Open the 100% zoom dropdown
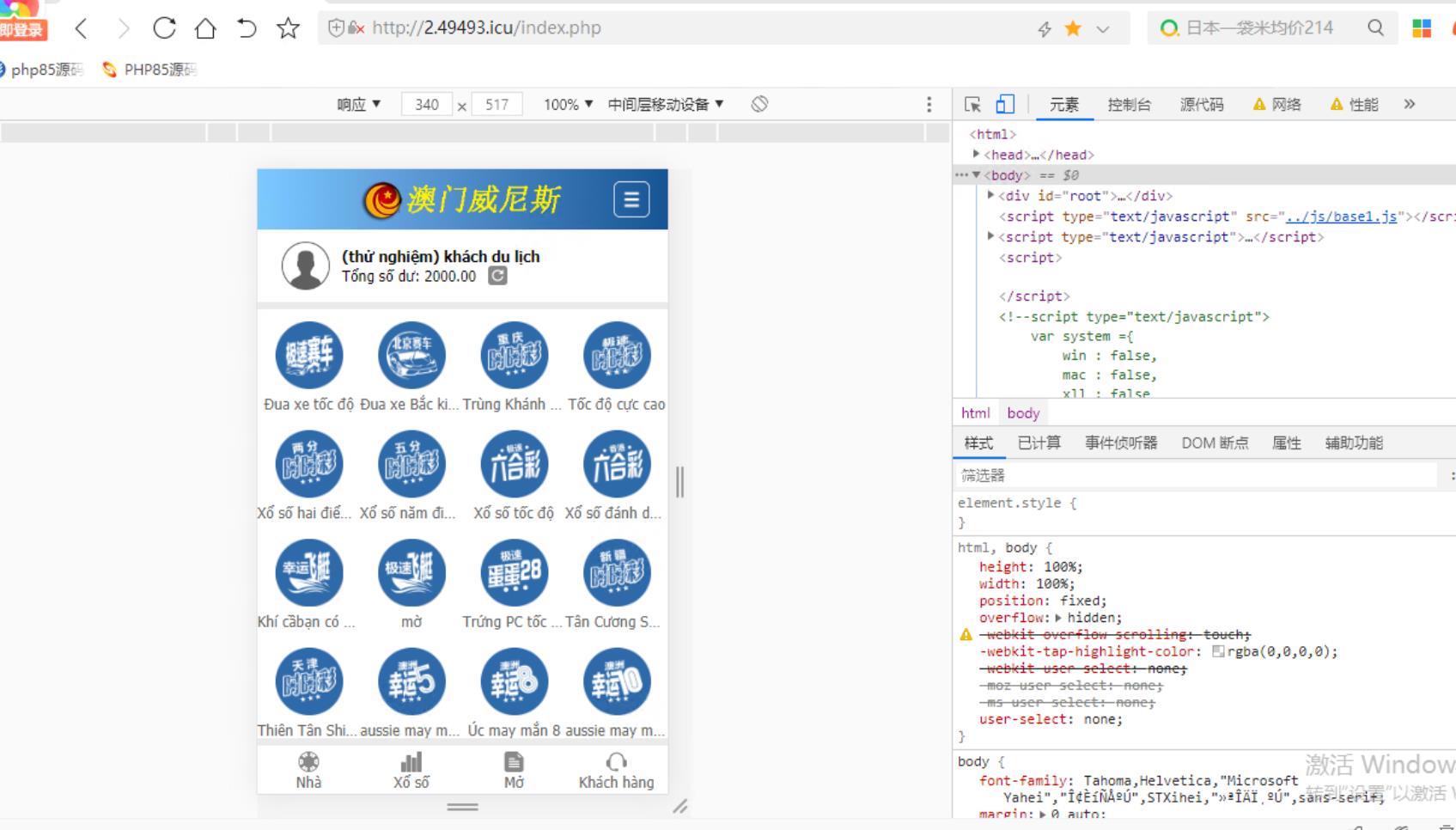The height and width of the screenshot is (830, 1456). click(x=568, y=105)
